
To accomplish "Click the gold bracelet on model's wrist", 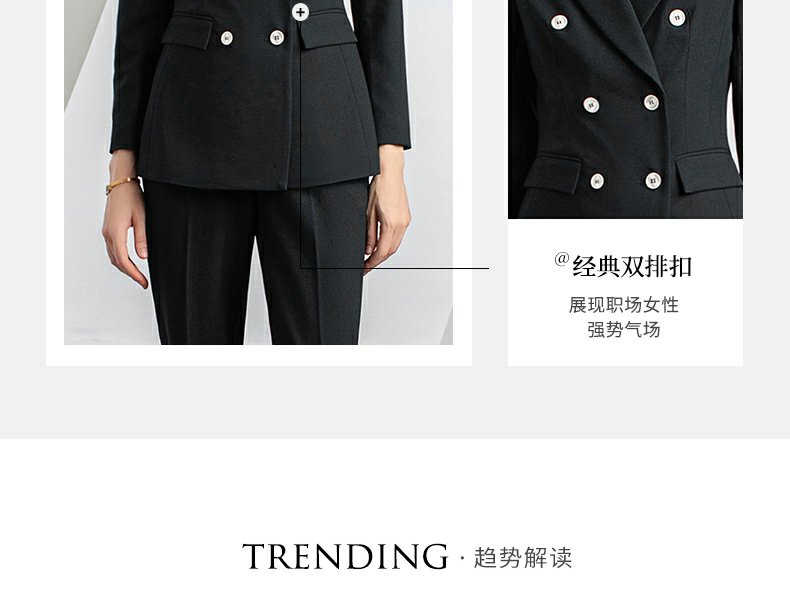I will pyautogui.click(x=121, y=184).
